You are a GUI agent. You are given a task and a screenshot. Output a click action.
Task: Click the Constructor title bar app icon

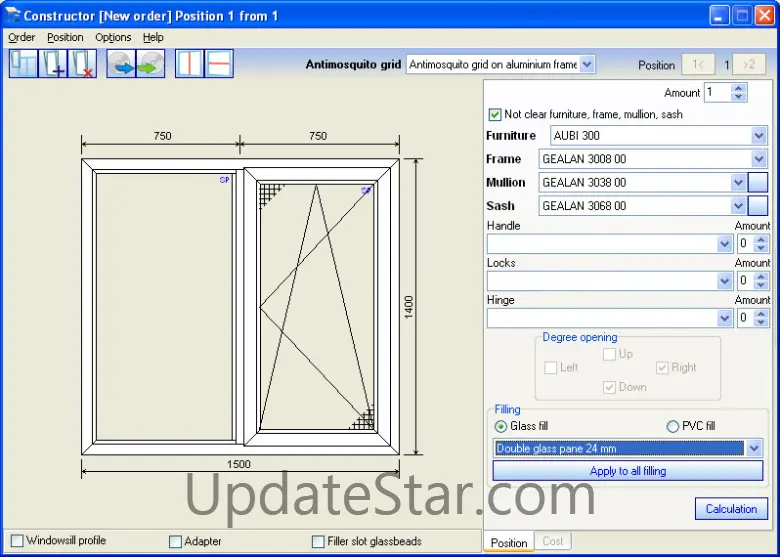pyautogui.click(x=13, y=15)
